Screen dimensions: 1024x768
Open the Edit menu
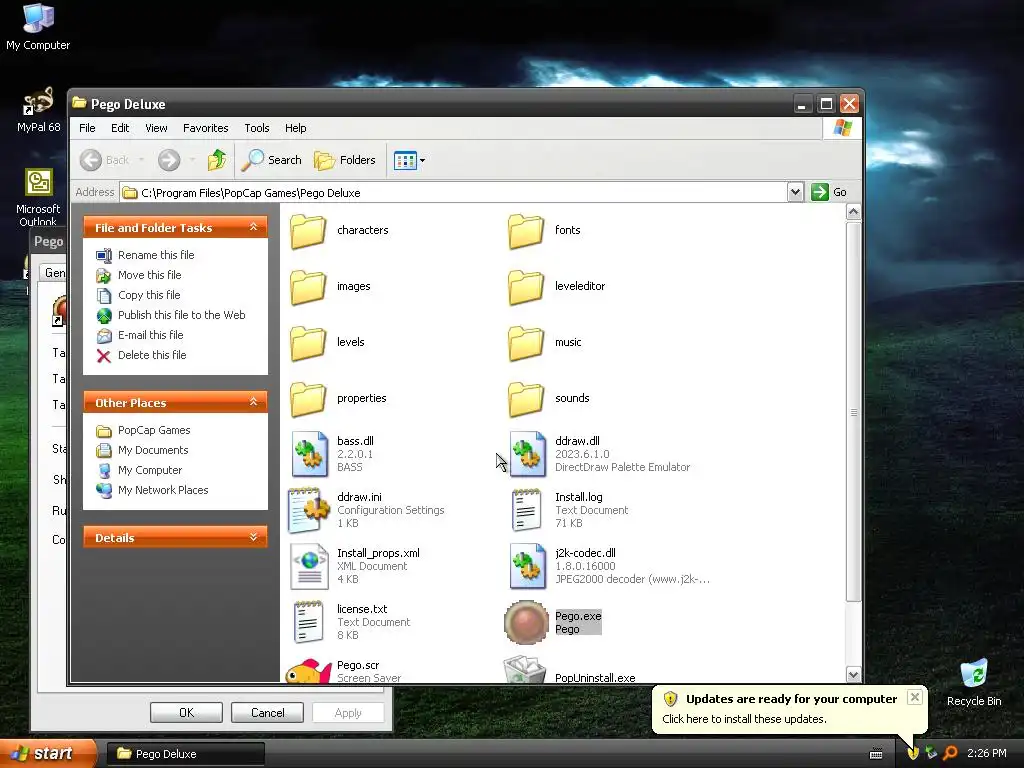point(120,128)
